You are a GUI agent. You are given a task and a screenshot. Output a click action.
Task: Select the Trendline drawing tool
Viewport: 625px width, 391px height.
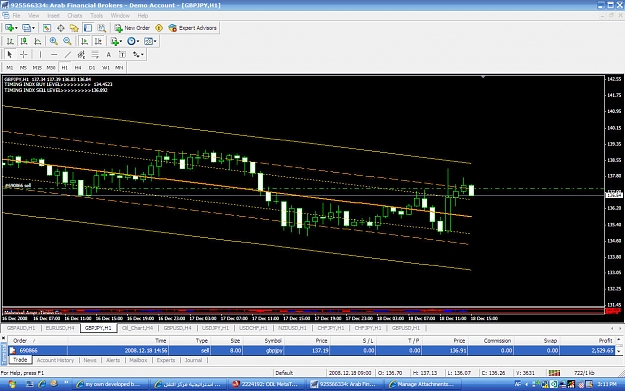pyautogui.click(x=68, y=55)
